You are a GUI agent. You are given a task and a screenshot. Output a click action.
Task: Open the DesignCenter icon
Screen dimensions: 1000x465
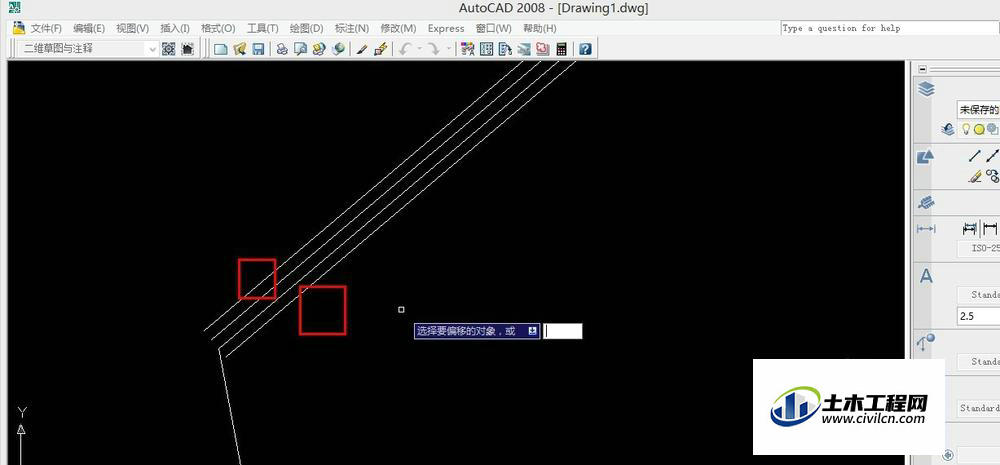(487, 48)
